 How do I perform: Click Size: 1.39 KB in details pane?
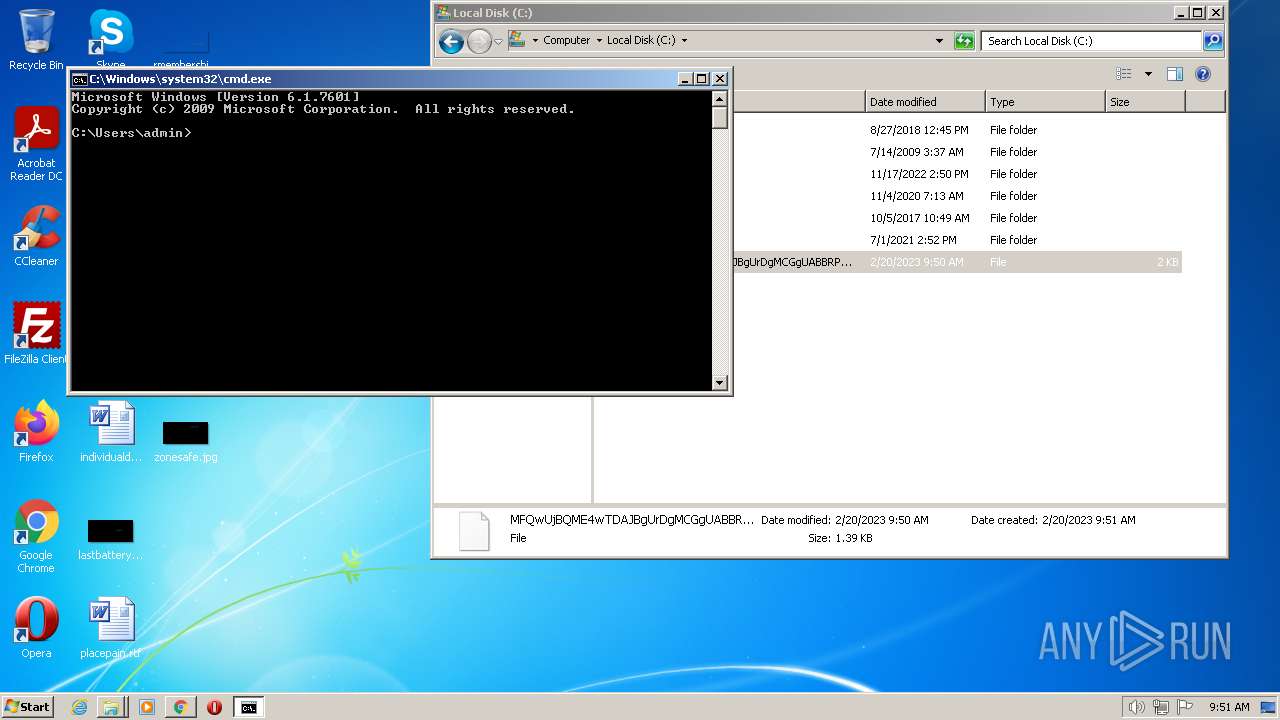[840, 538]
